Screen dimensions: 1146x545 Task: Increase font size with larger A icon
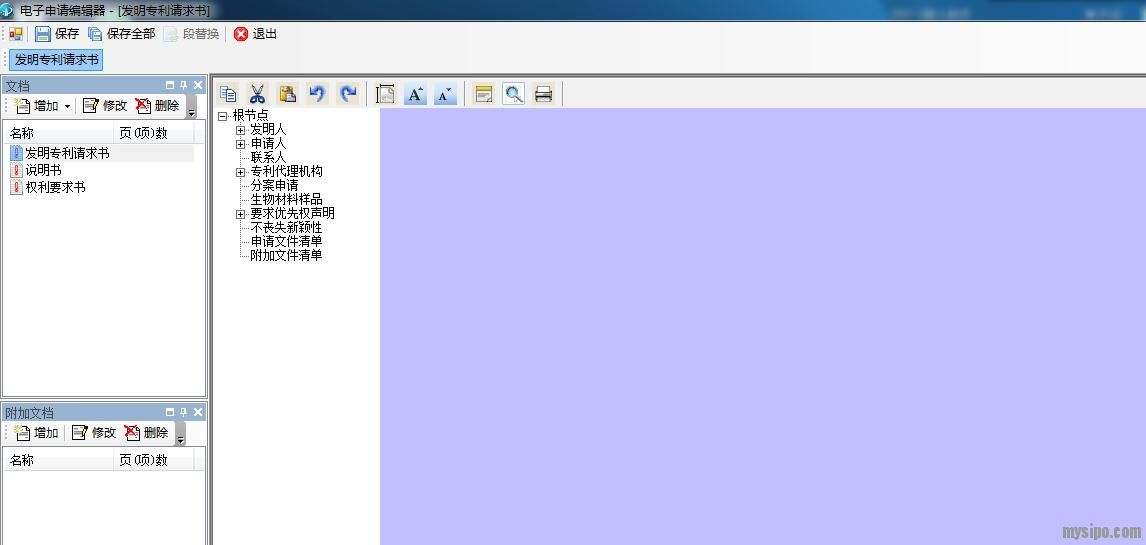click(415, 94)
